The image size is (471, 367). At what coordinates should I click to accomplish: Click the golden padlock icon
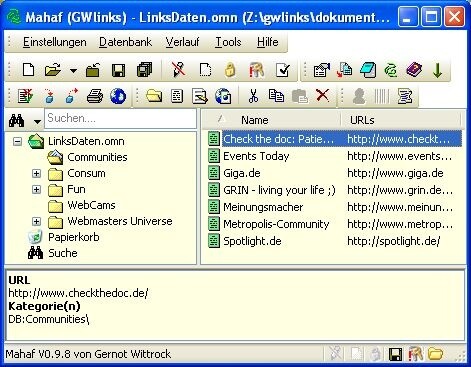pyautogui.click(x=230, y=70)
